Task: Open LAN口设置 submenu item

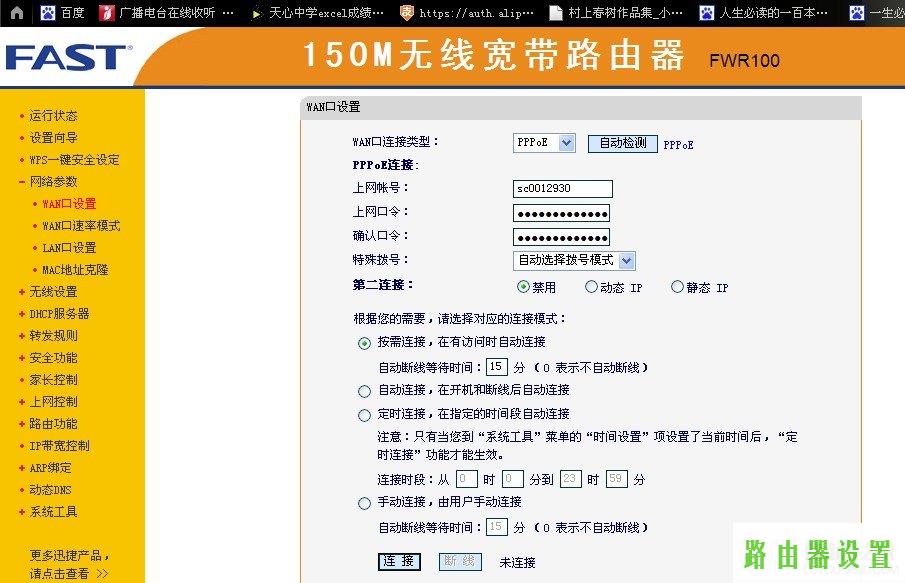Action: (x=69, y=248)
